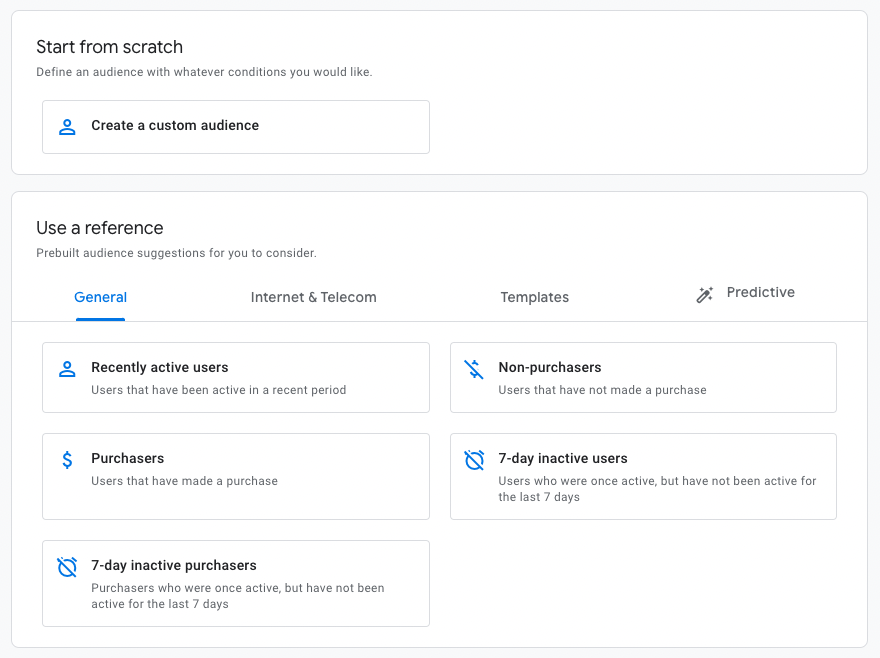Screen dimensions: 880x658
Task: Switch to the General tab
Action: tap(100, 297)
